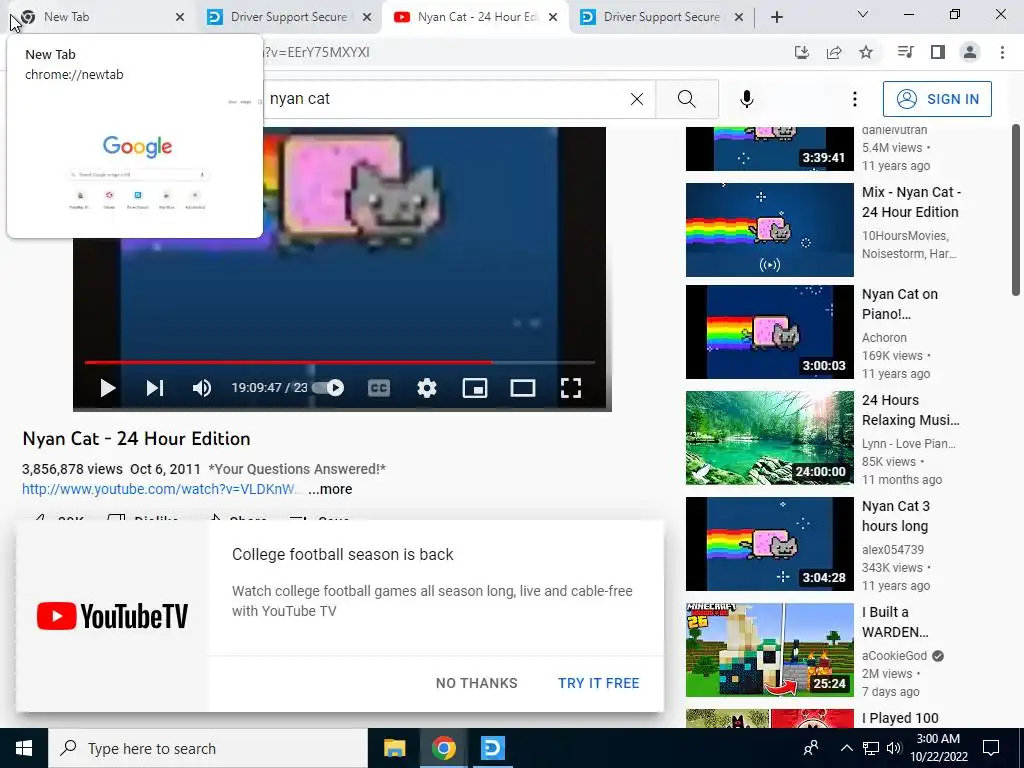Open File Explorer from taskbar
The width and height of the screenshot is (1024, 768).
394,748
